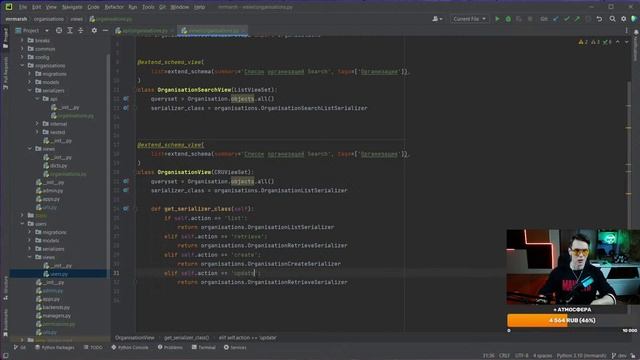Open the Terminal tool window
The height and width of the screenshot is (360, 640).
click(x=203, y=347)
